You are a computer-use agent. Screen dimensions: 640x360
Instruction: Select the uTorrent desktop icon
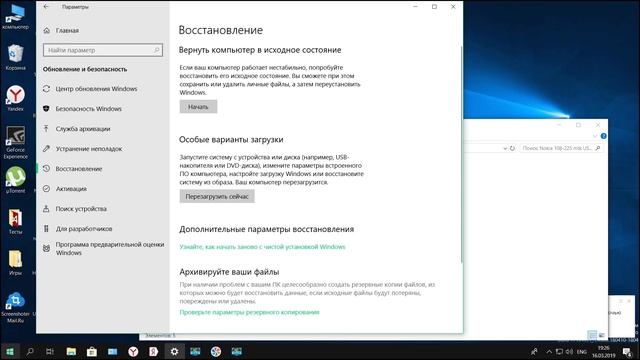(16, 180)
